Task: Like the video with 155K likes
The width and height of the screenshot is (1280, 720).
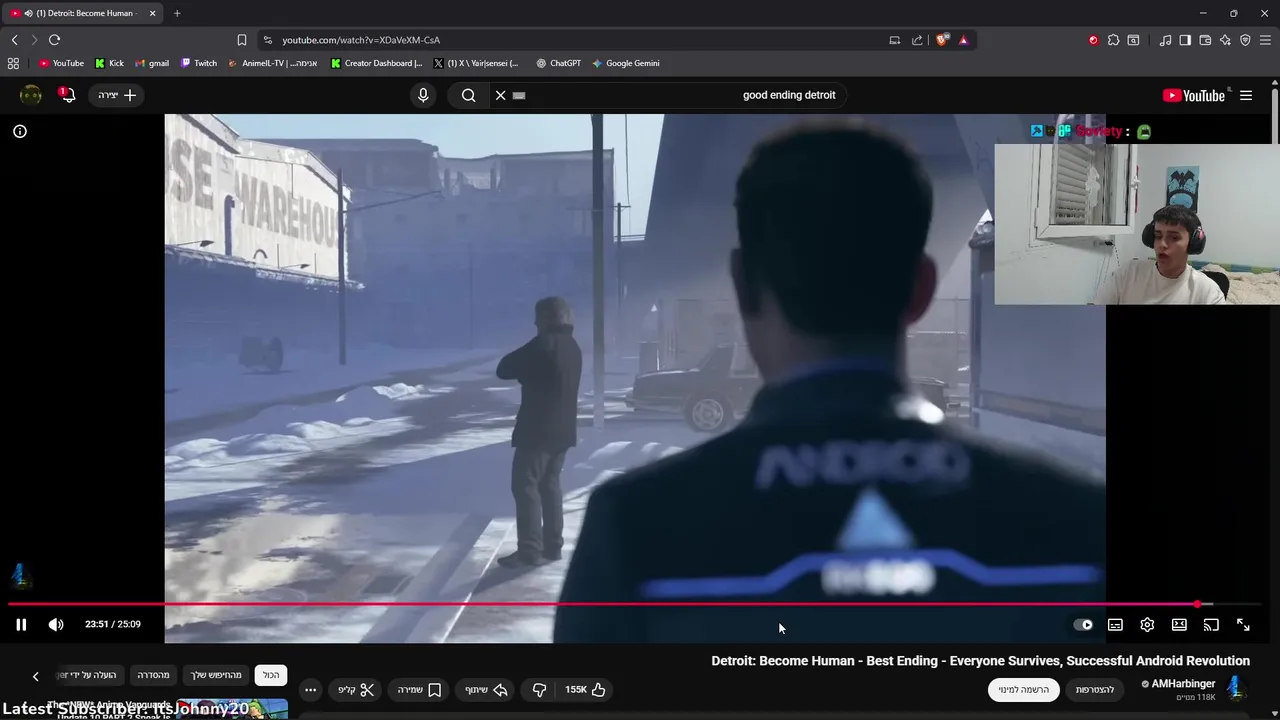Action: coord(586,690)
